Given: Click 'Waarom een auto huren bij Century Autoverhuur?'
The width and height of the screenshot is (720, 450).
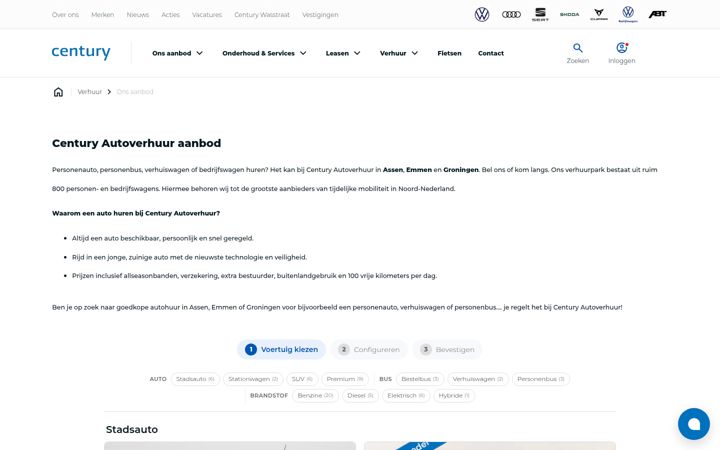Looking at the screenshot, I should click(136, 214).
